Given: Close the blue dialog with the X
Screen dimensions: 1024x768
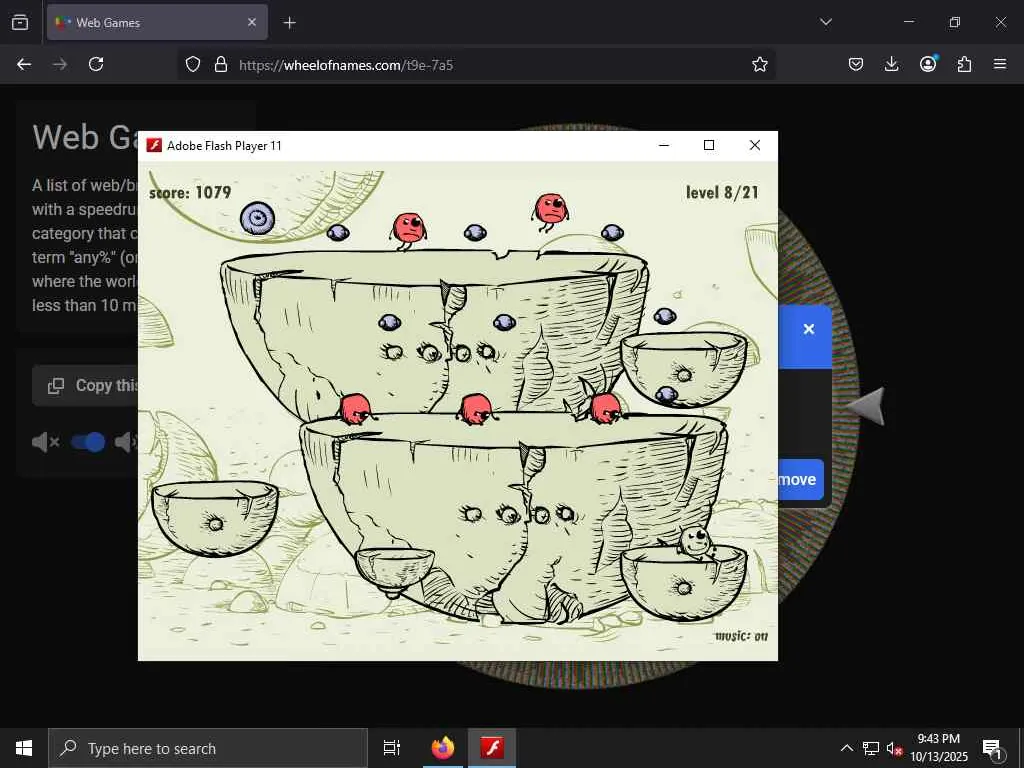Looking at the screenshot, I should [x=808, y=329].
